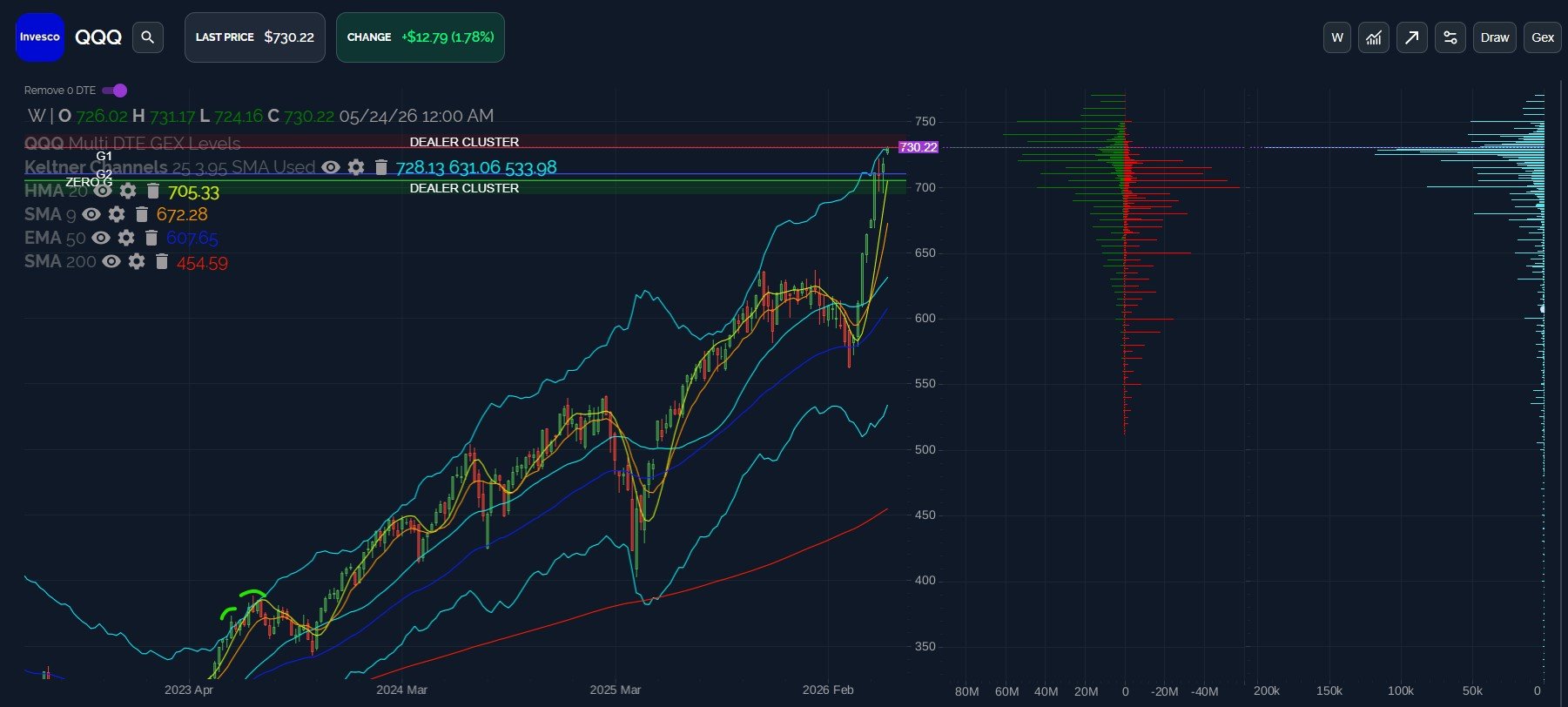Click the ZERO G level label
This screenshot has height=707, width=1568.
[89, 182]
